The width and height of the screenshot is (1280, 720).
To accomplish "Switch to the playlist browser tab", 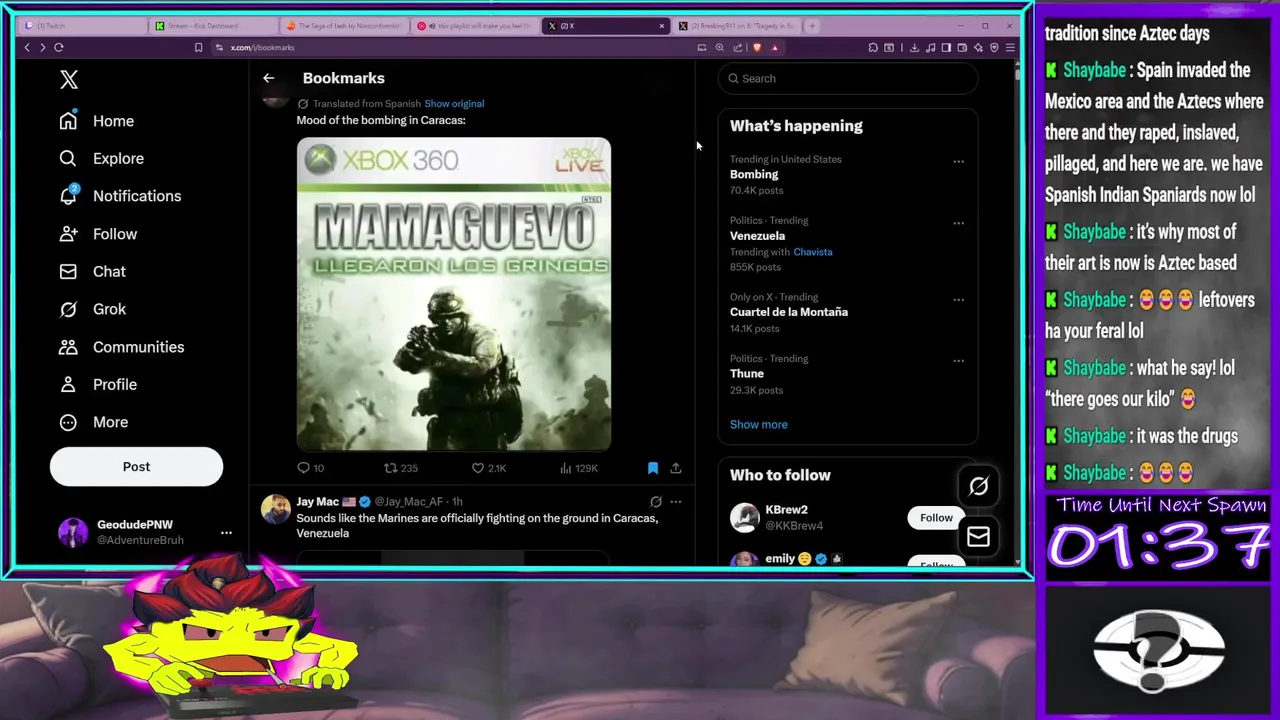I will (x=474, y=26).
